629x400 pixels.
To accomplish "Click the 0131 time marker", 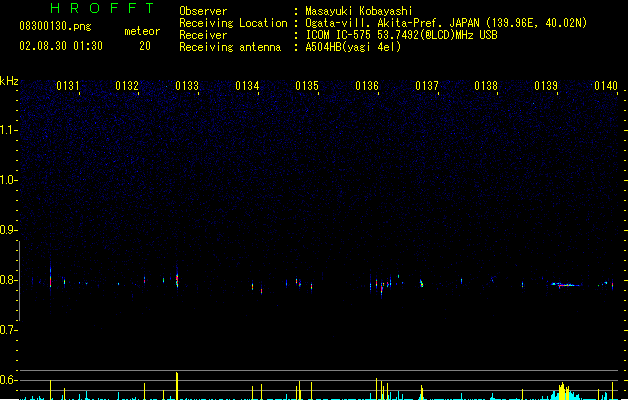I will pyautogui.click(x=68, y=86).
